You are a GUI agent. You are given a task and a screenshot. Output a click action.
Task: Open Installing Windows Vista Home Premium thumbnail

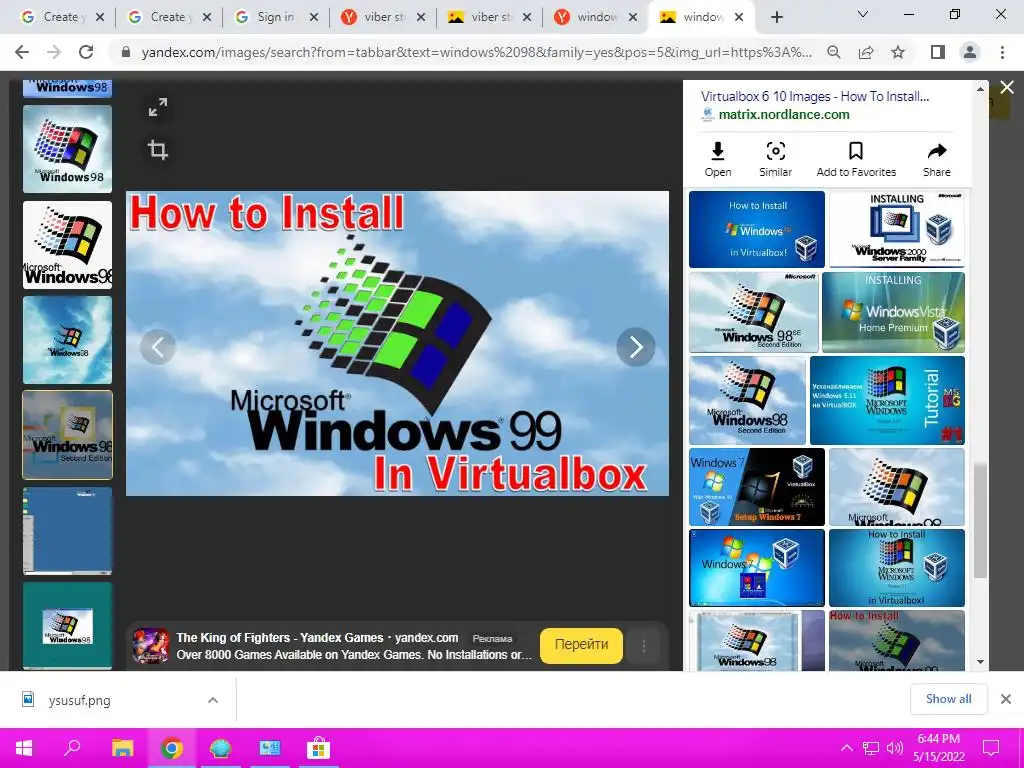tap(893, 312)
